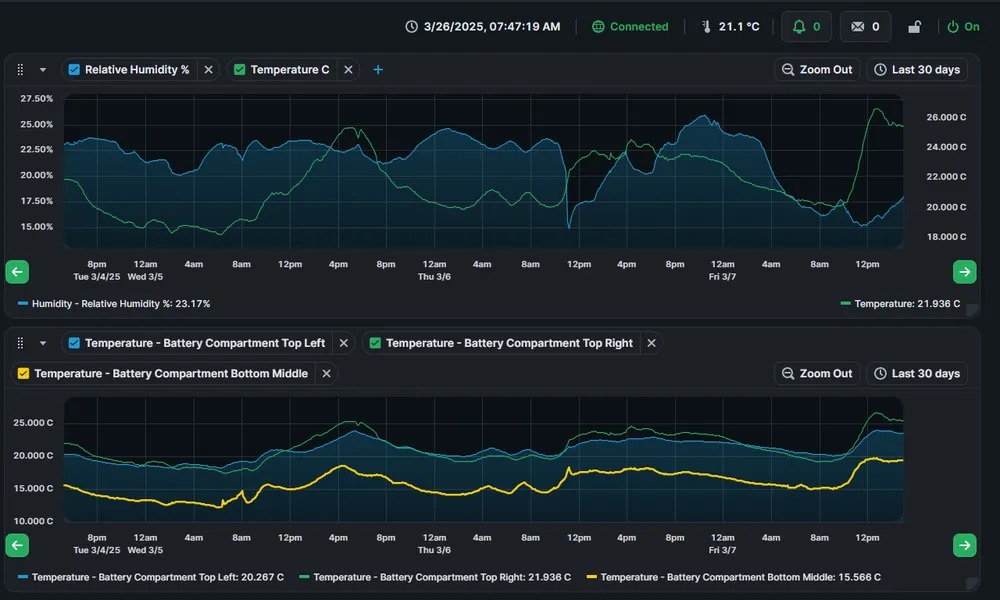Grab the battery chart drag handle
Screen dimensions: 1000x600
coord(20,343)
